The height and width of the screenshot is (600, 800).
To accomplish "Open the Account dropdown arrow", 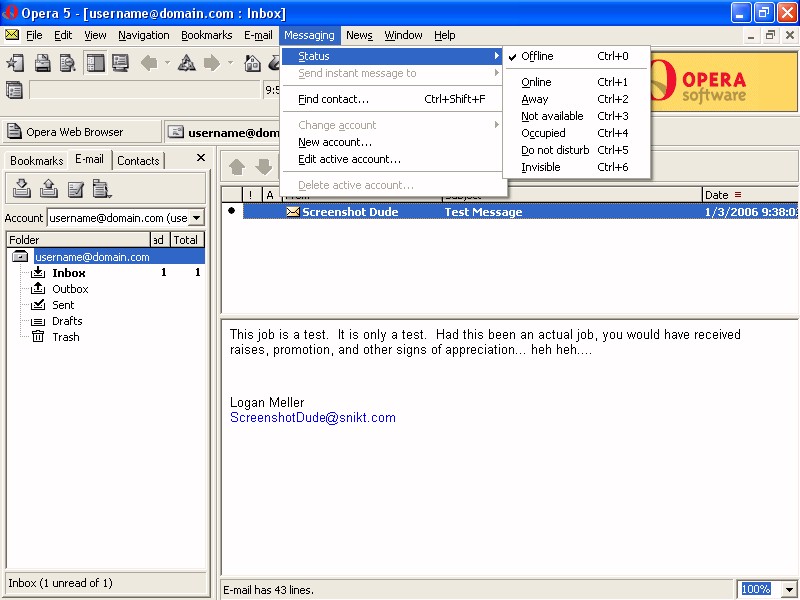I will click(x=196, y=218).
